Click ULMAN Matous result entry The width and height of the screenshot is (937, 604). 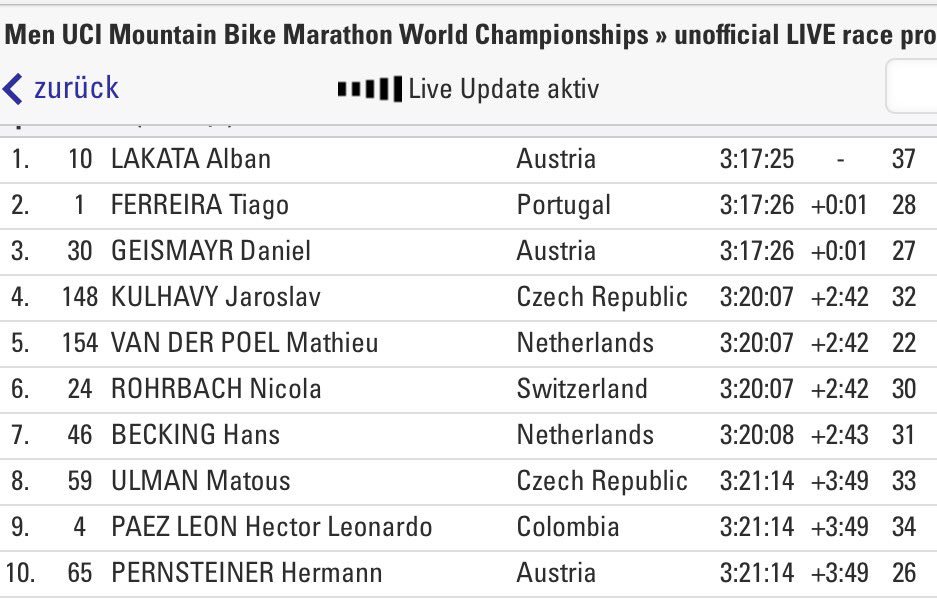pyautogui.click(x=468, y=482)
